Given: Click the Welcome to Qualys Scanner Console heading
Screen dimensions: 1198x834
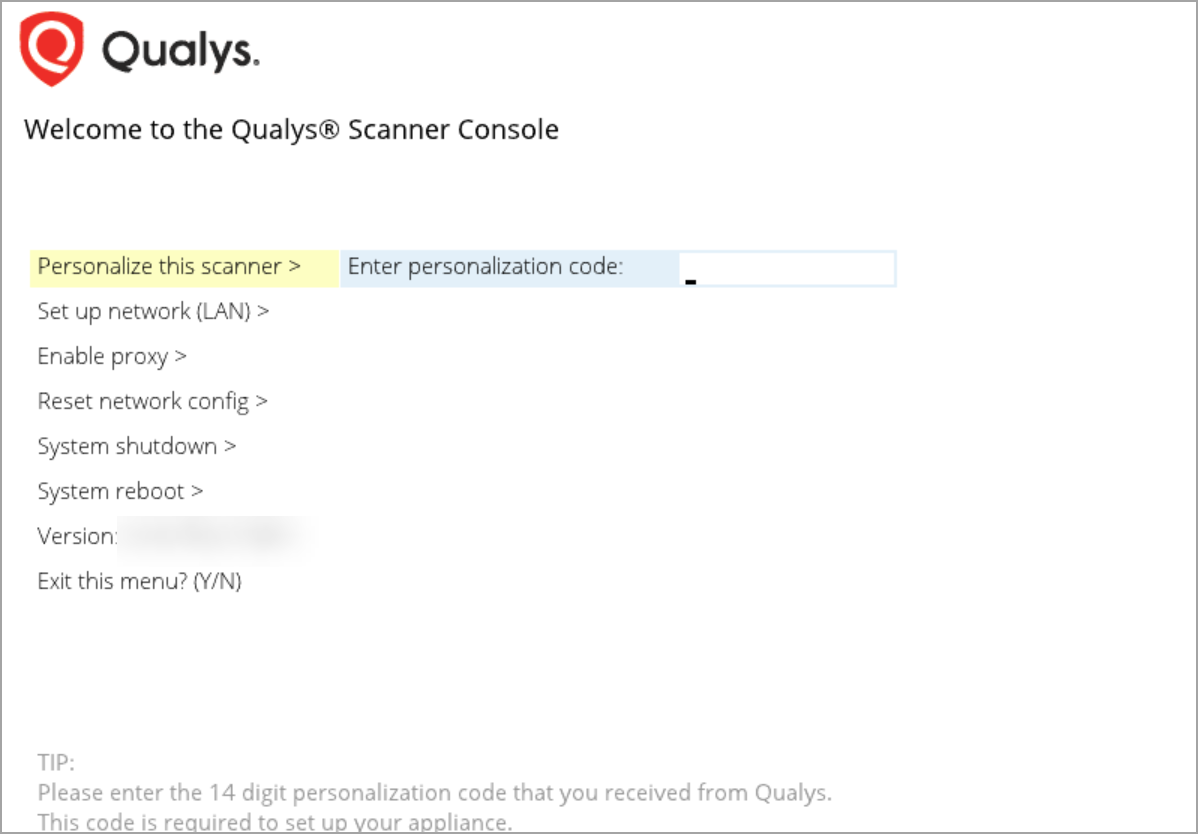Looking at the screenshot, I should click(x=291, y=130).
